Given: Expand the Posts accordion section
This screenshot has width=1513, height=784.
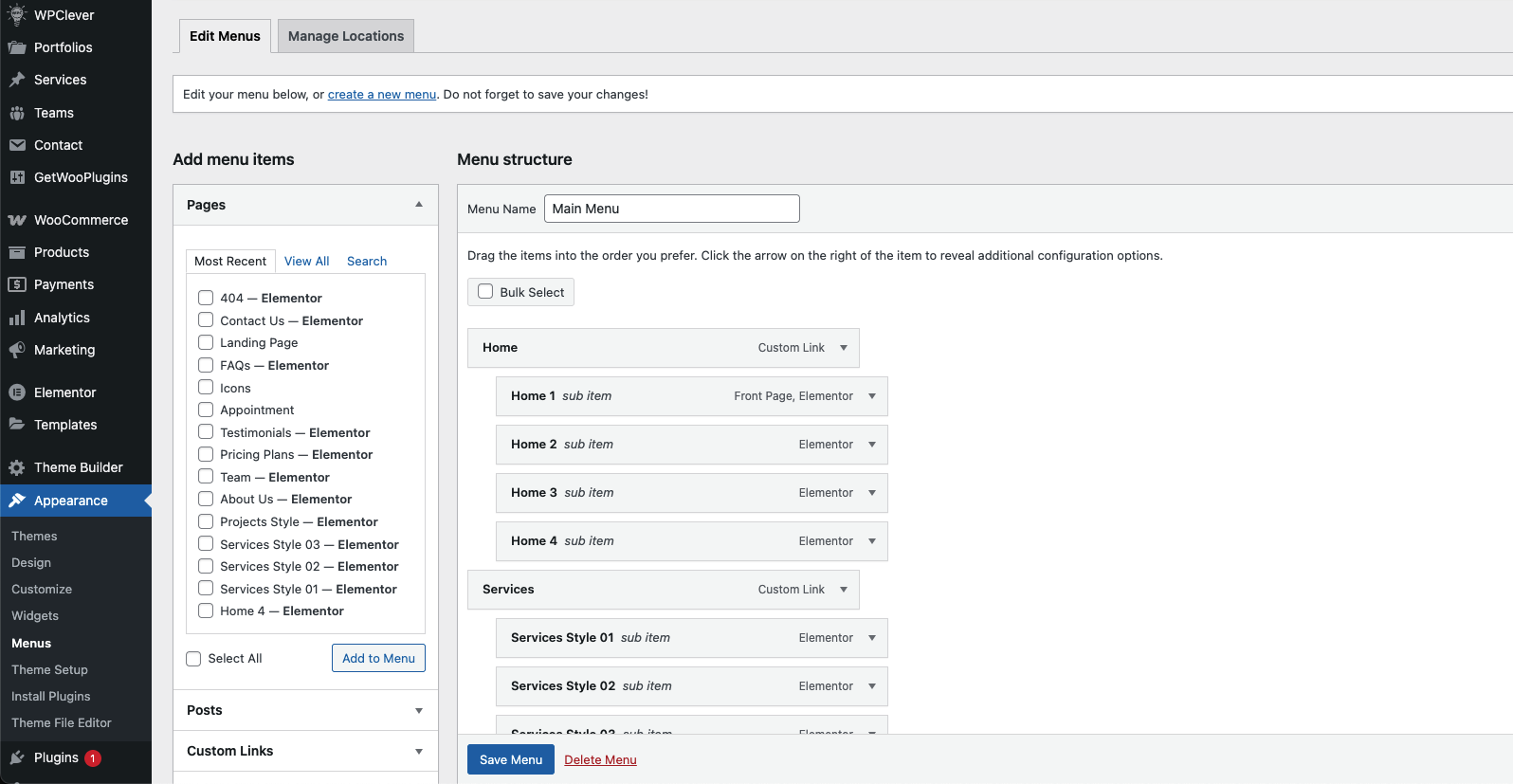Looking at the screenshot, I should [419, 711].
